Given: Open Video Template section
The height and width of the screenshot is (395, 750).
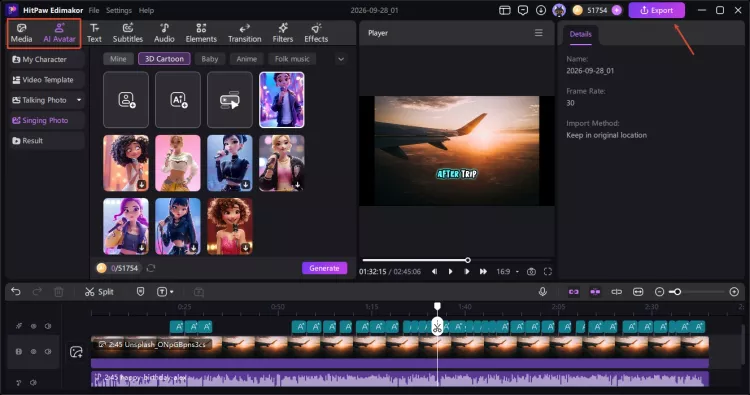Looking at the screenshot, I should (46, 80).
